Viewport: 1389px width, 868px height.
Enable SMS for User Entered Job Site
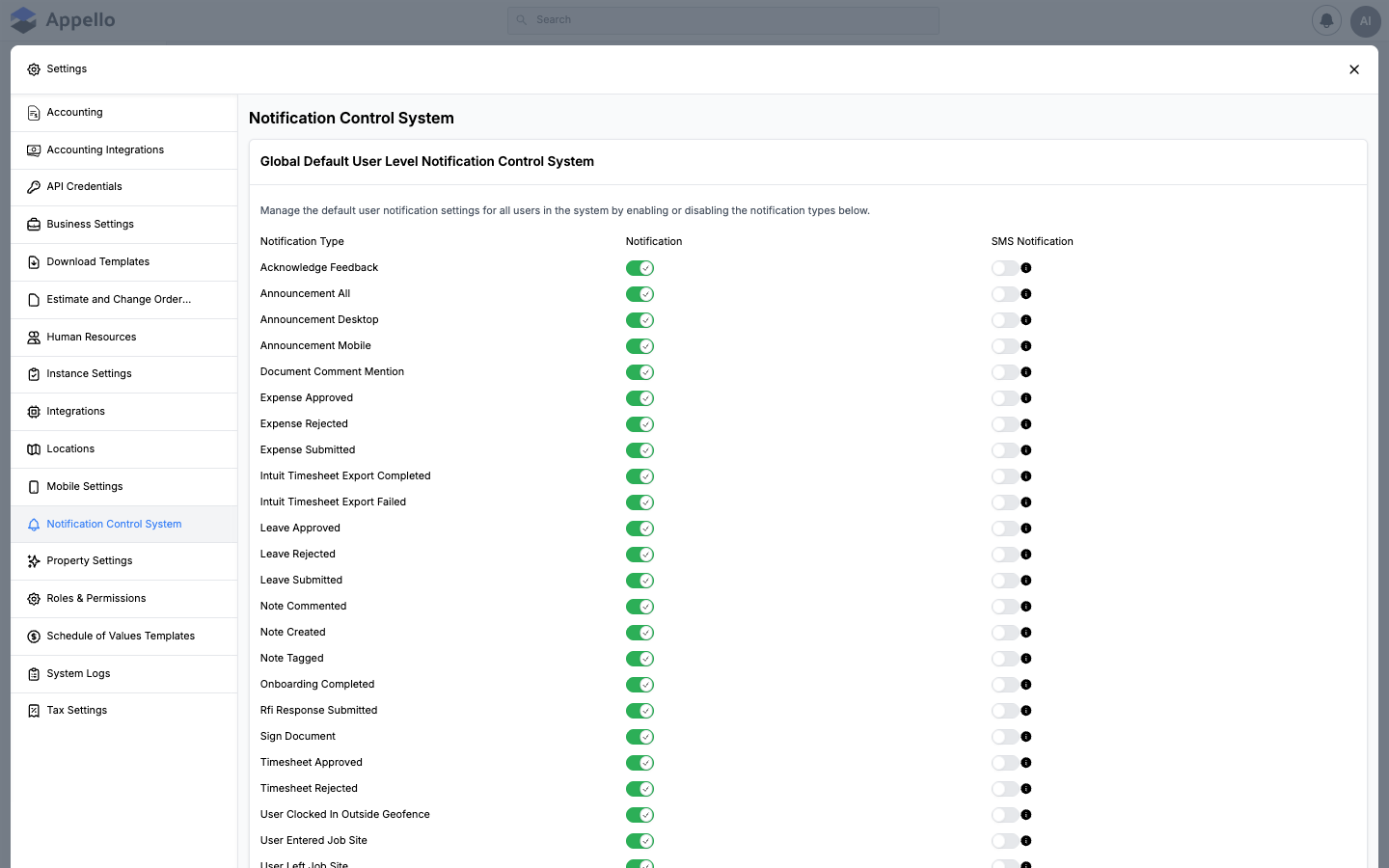point(1005,841)
